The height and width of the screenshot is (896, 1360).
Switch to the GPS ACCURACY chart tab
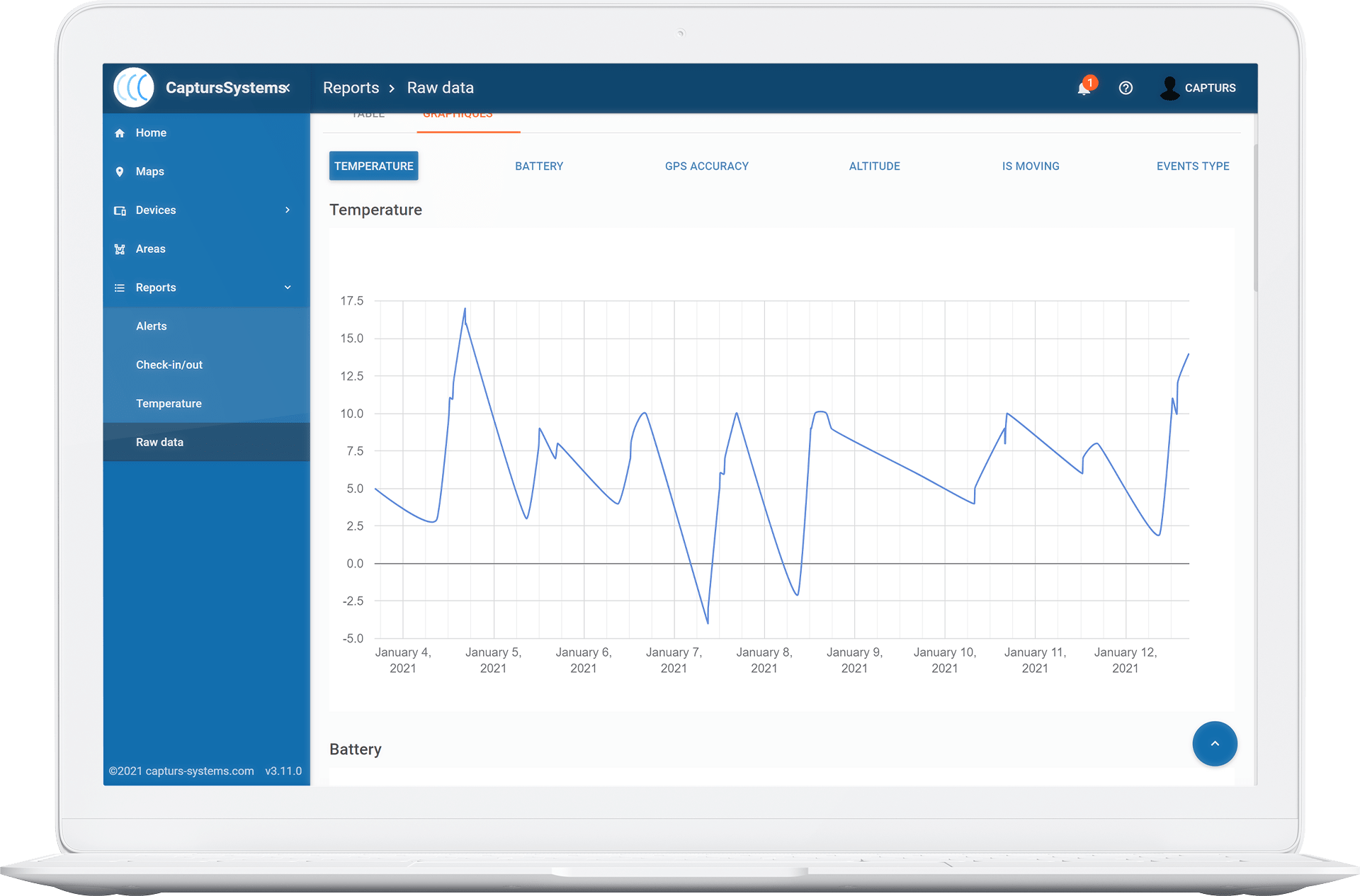(706, 166)
